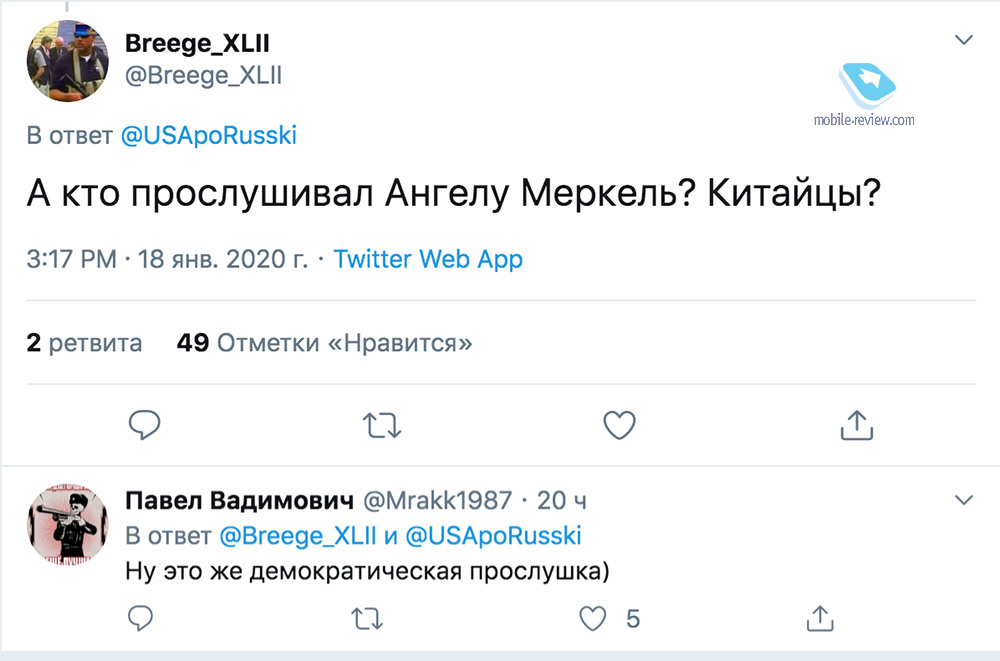Retweet Павел Вадимович's reply

coord(368,618)
